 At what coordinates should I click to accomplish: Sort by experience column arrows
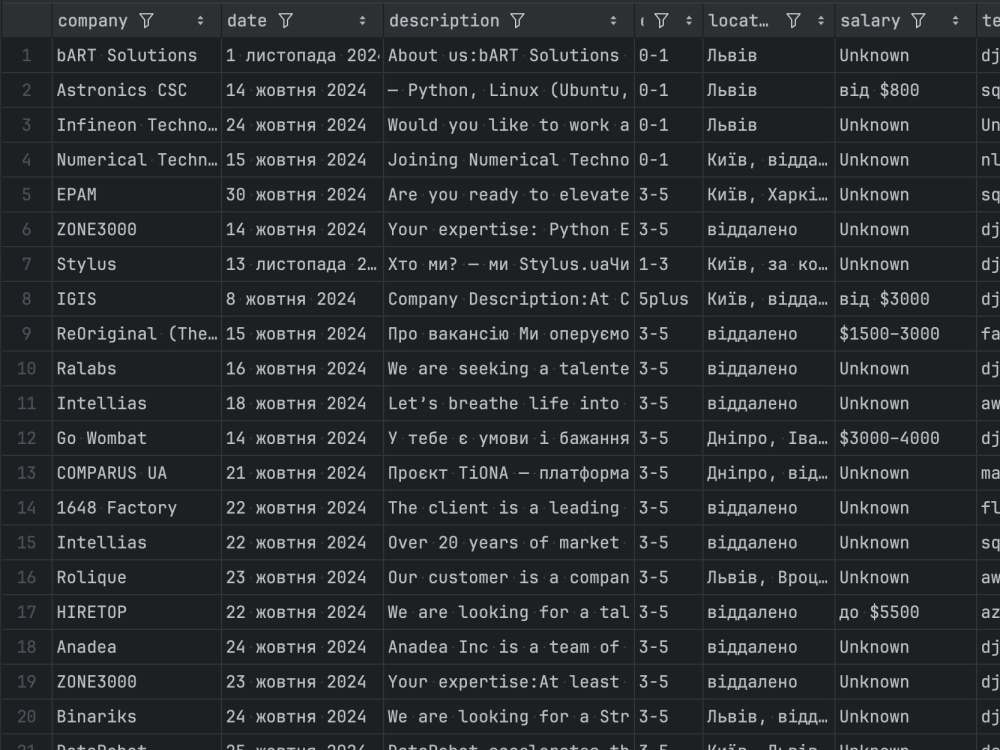[689, 21]
